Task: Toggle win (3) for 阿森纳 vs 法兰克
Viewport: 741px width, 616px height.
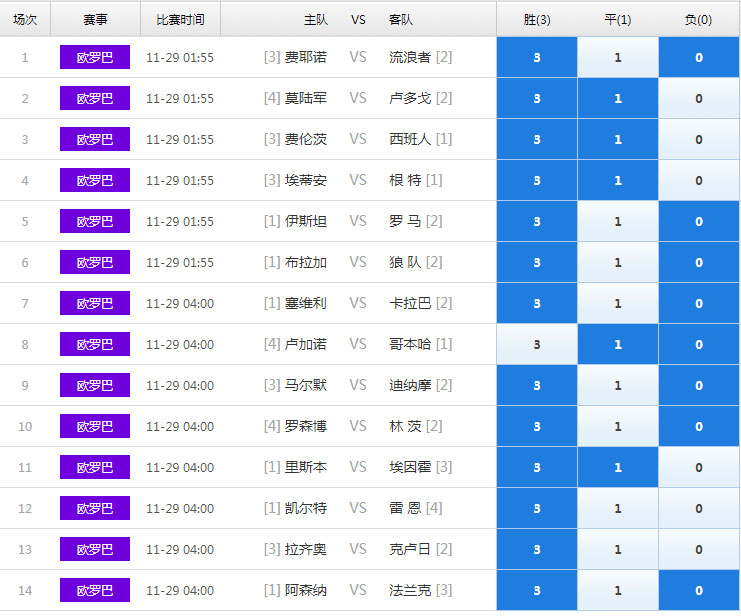Action: pyautogui.click(x=537, y=590)
